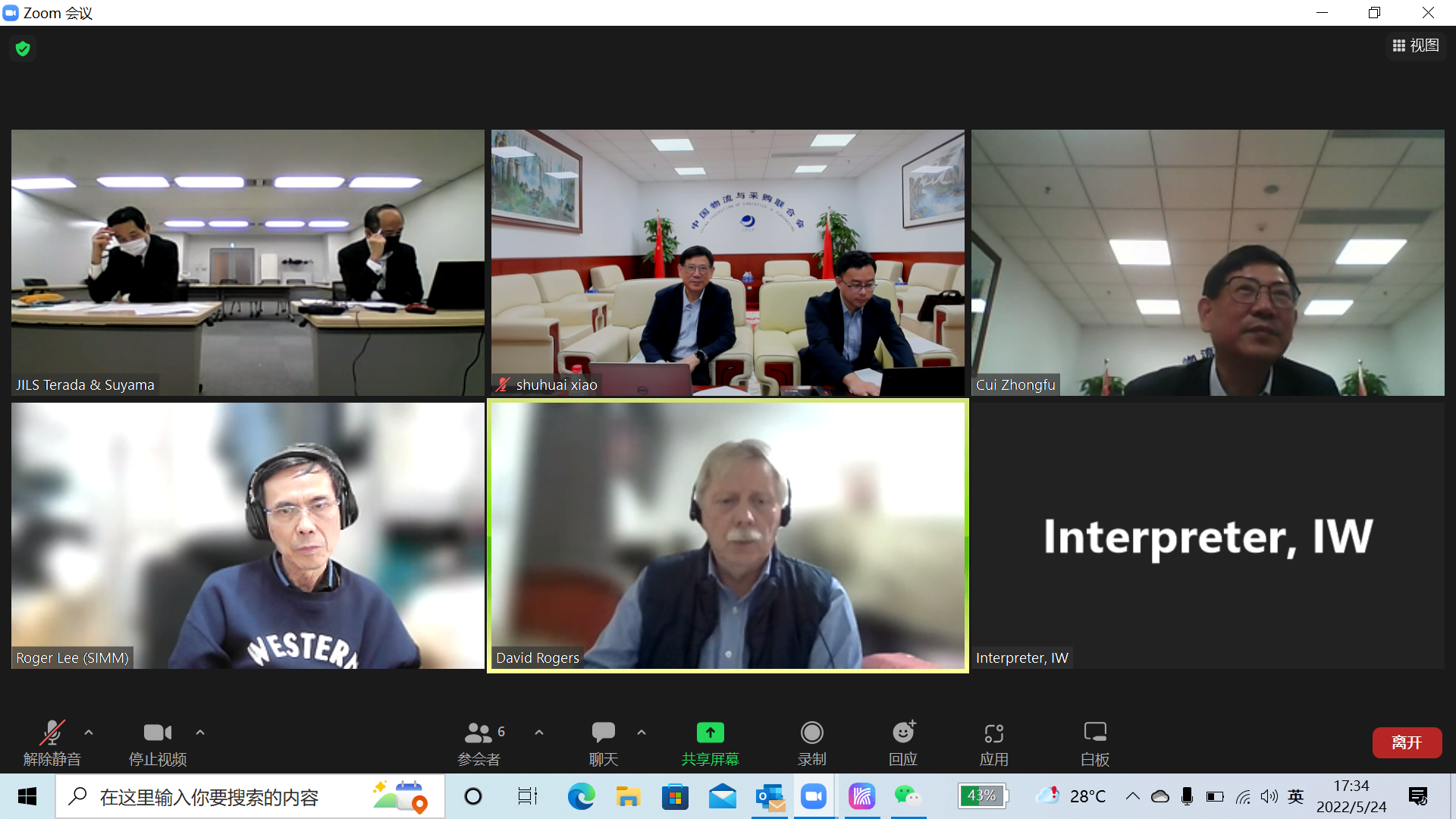This screenshot has width=1456, height=819.
Task: Open the whiteboard icon
Action: click(1094, 733)
